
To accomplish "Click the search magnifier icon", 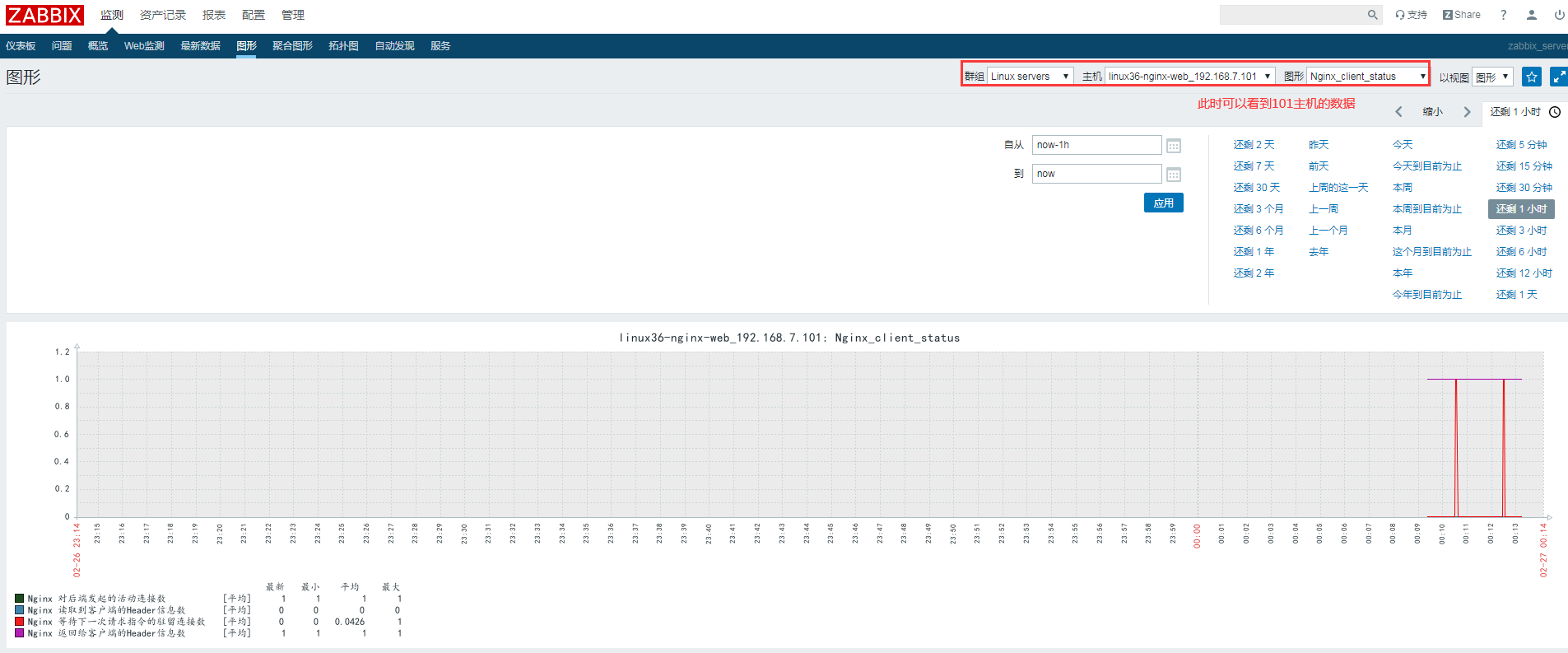I will point(1372,15).
